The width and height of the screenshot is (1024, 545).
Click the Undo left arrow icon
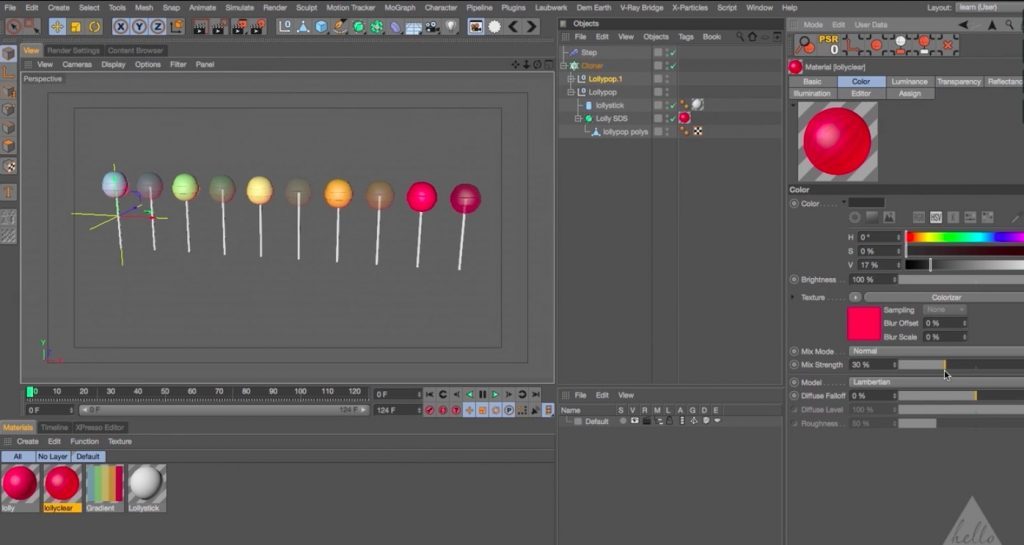(x=513, y=27)
